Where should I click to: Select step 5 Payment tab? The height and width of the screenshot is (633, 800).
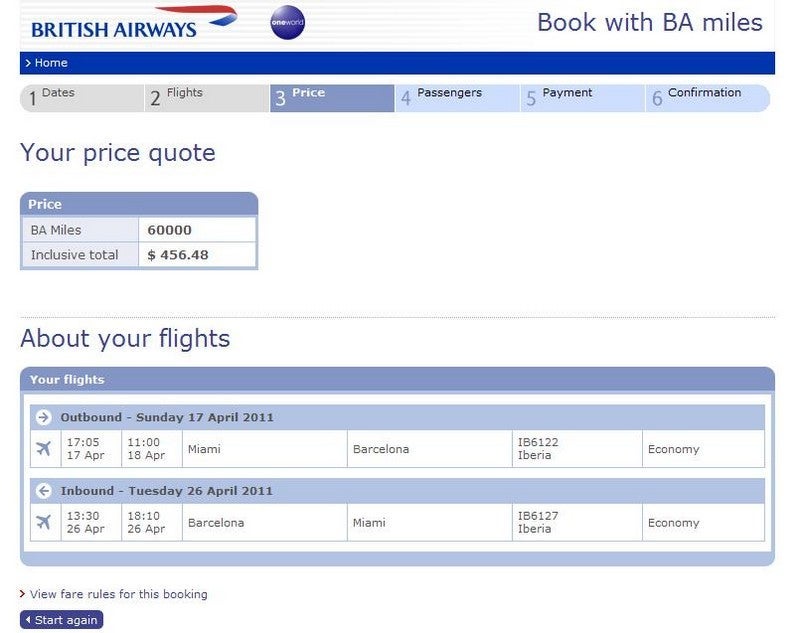pyautogui.click(x=583, y=98)
